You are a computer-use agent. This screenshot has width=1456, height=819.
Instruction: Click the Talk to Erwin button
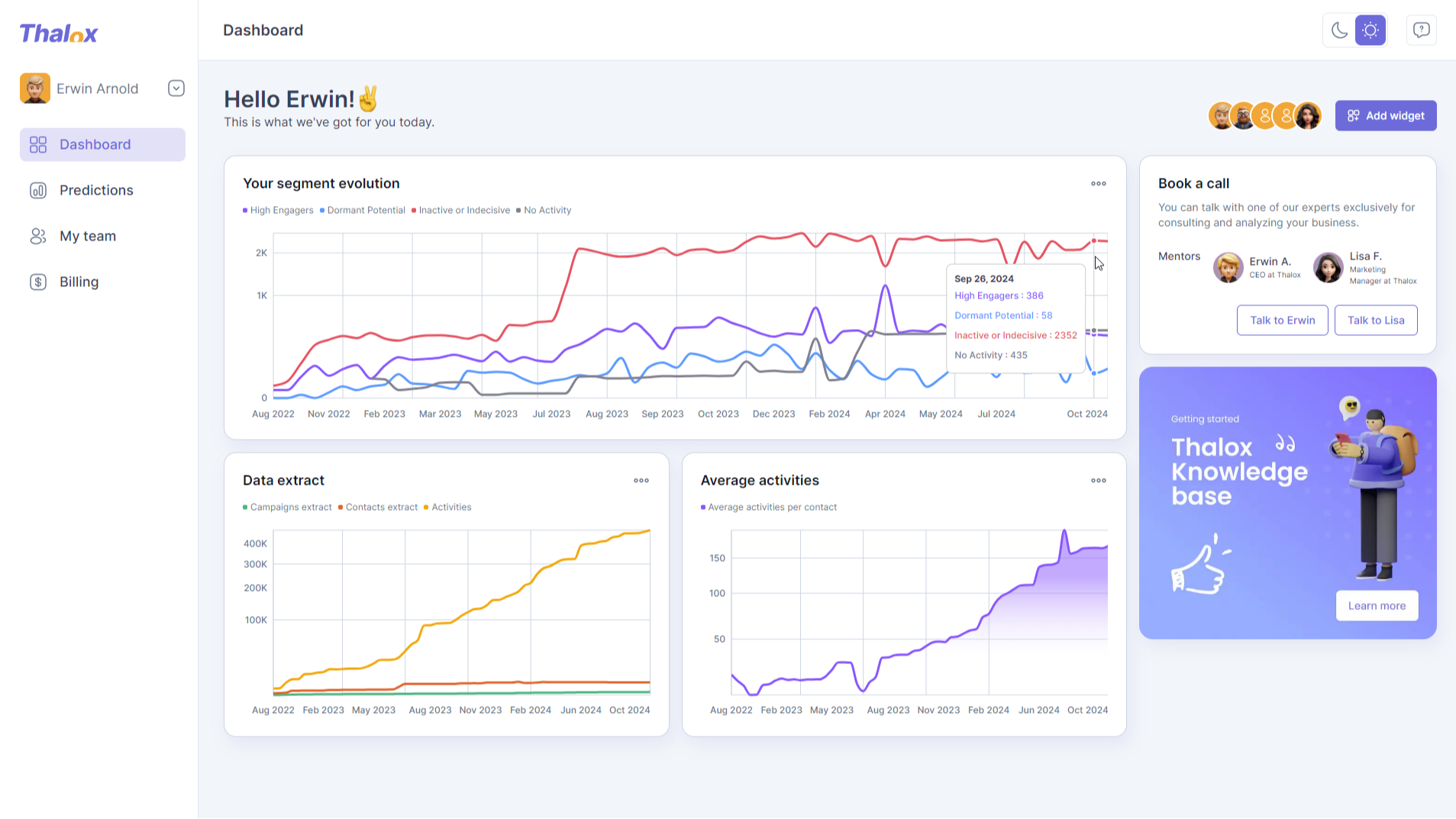[1282, 320]
